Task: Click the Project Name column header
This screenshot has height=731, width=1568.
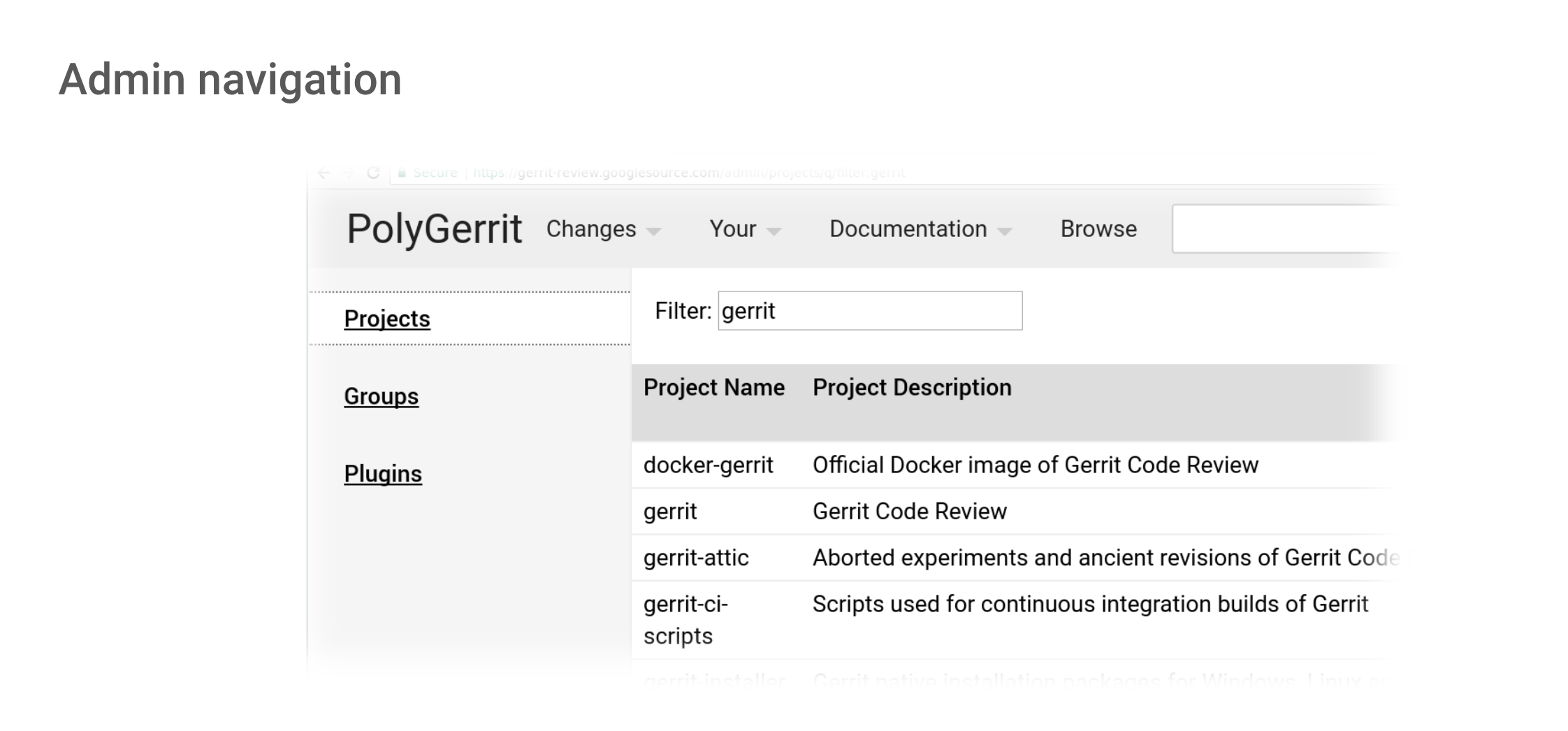Action: (713, 388)
